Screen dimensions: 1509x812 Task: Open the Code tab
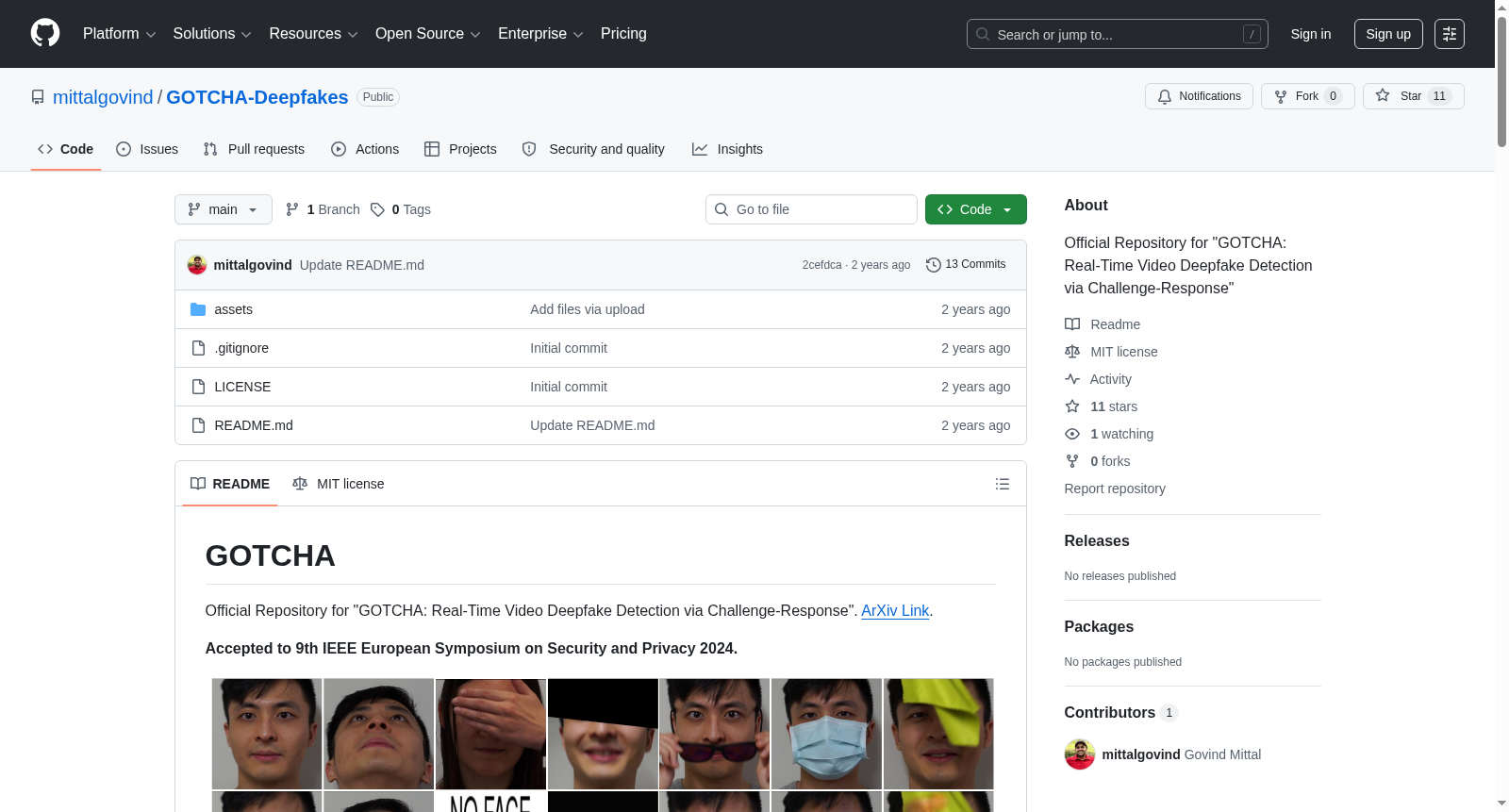[66, 149]
